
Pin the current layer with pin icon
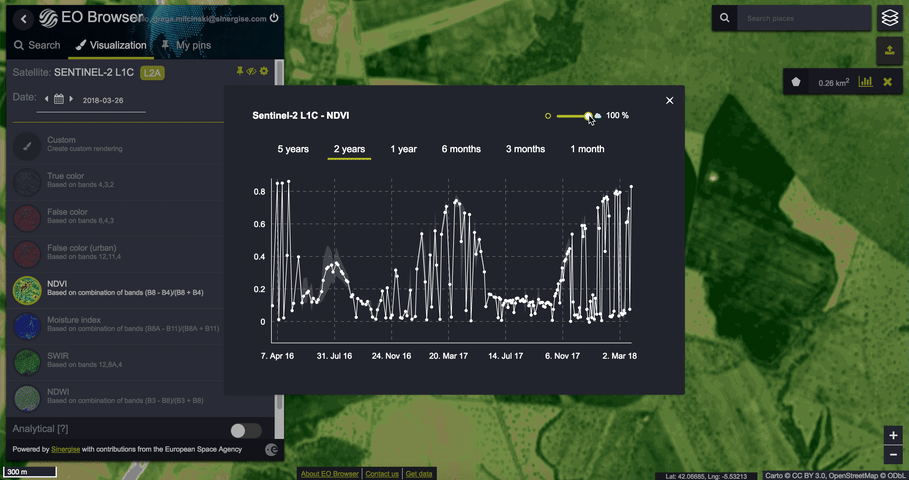pyautogui.click(x=239, y=71)
